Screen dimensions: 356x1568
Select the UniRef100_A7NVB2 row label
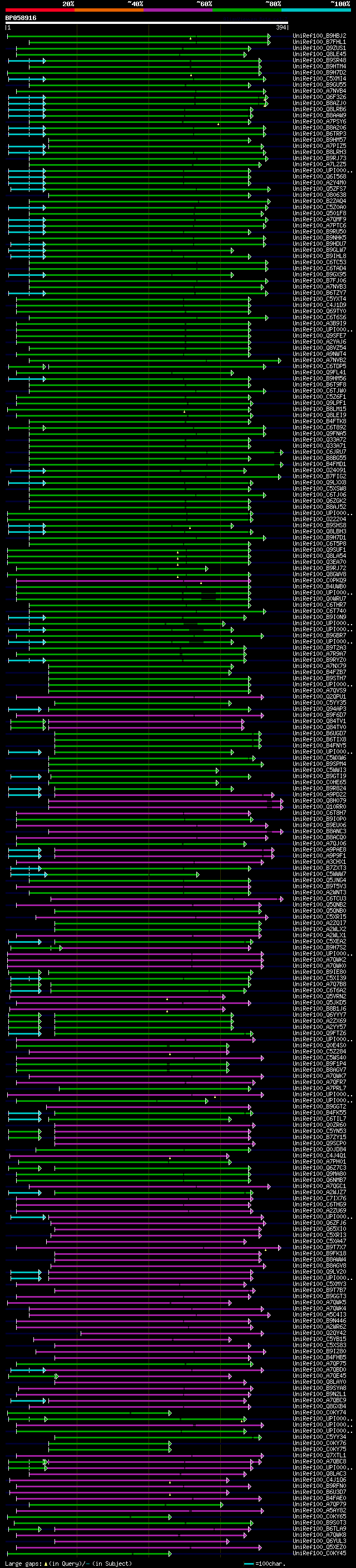tap(319, 360)
